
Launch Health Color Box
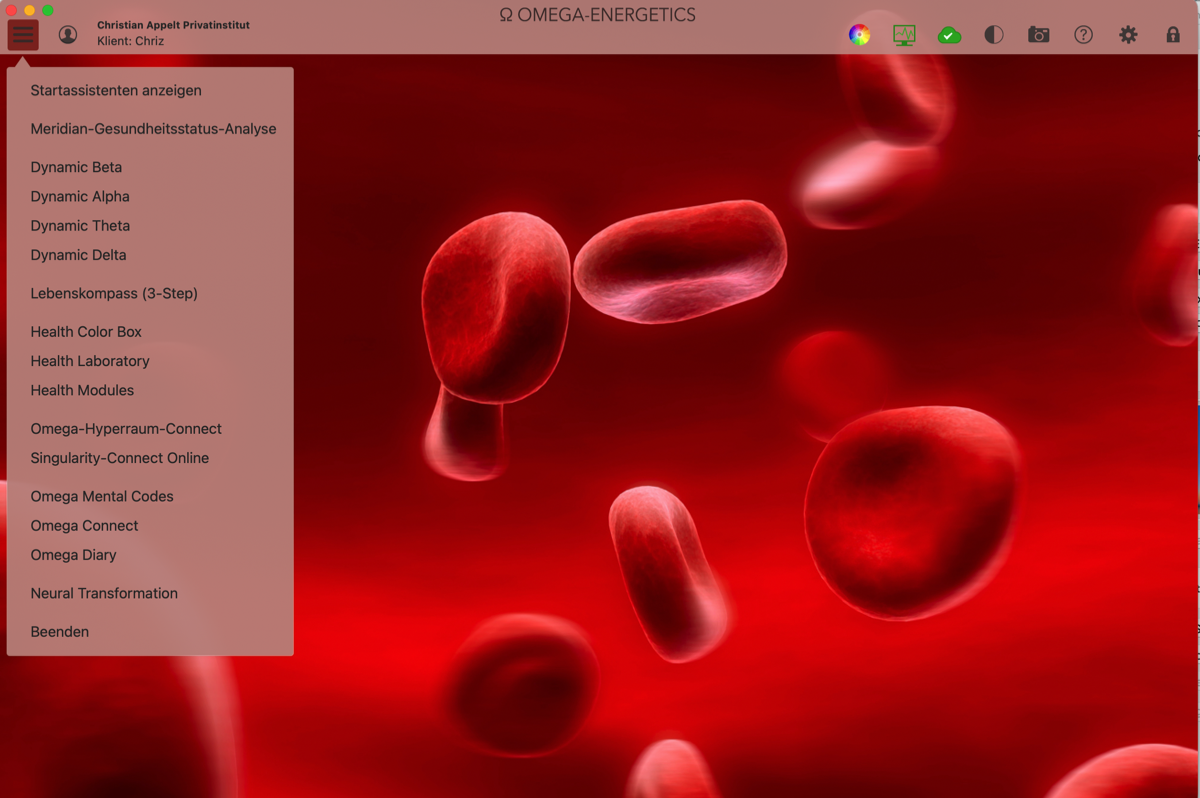point(86,332)
